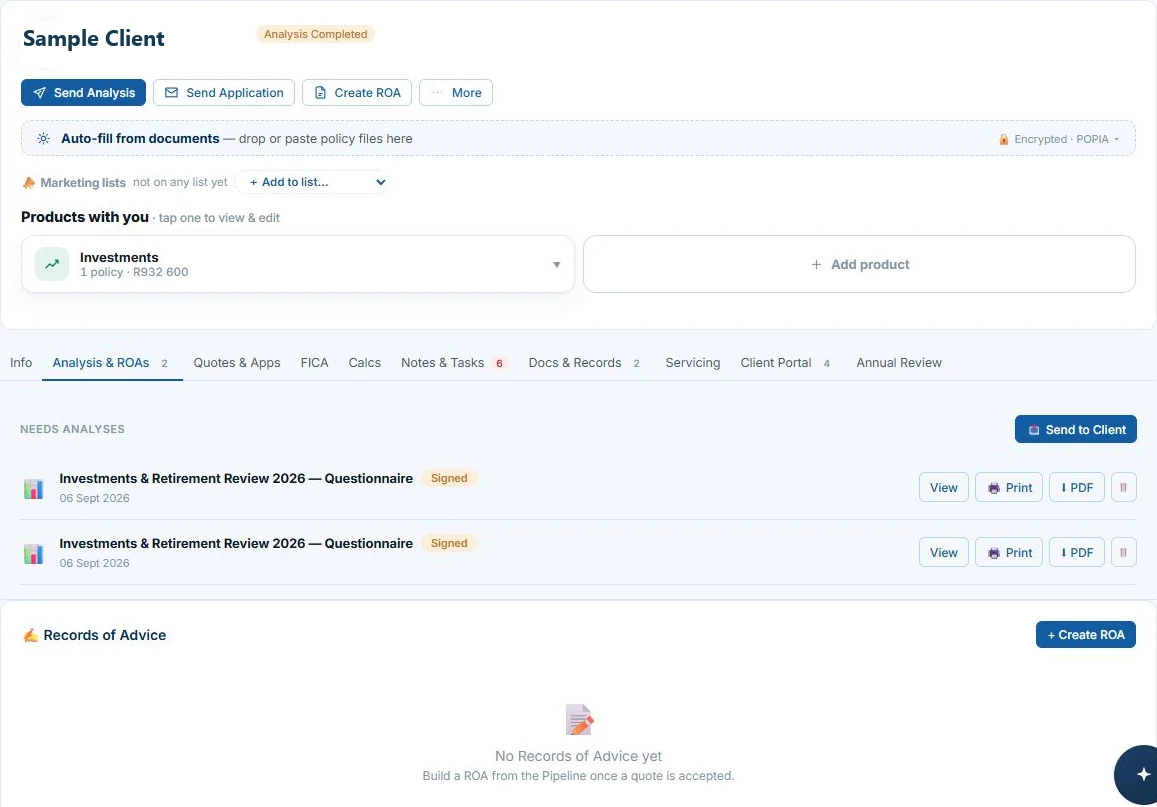View the first Investments & Retirement questionnaire
The height and width of the screenshot is (807, 1157).
944,488
